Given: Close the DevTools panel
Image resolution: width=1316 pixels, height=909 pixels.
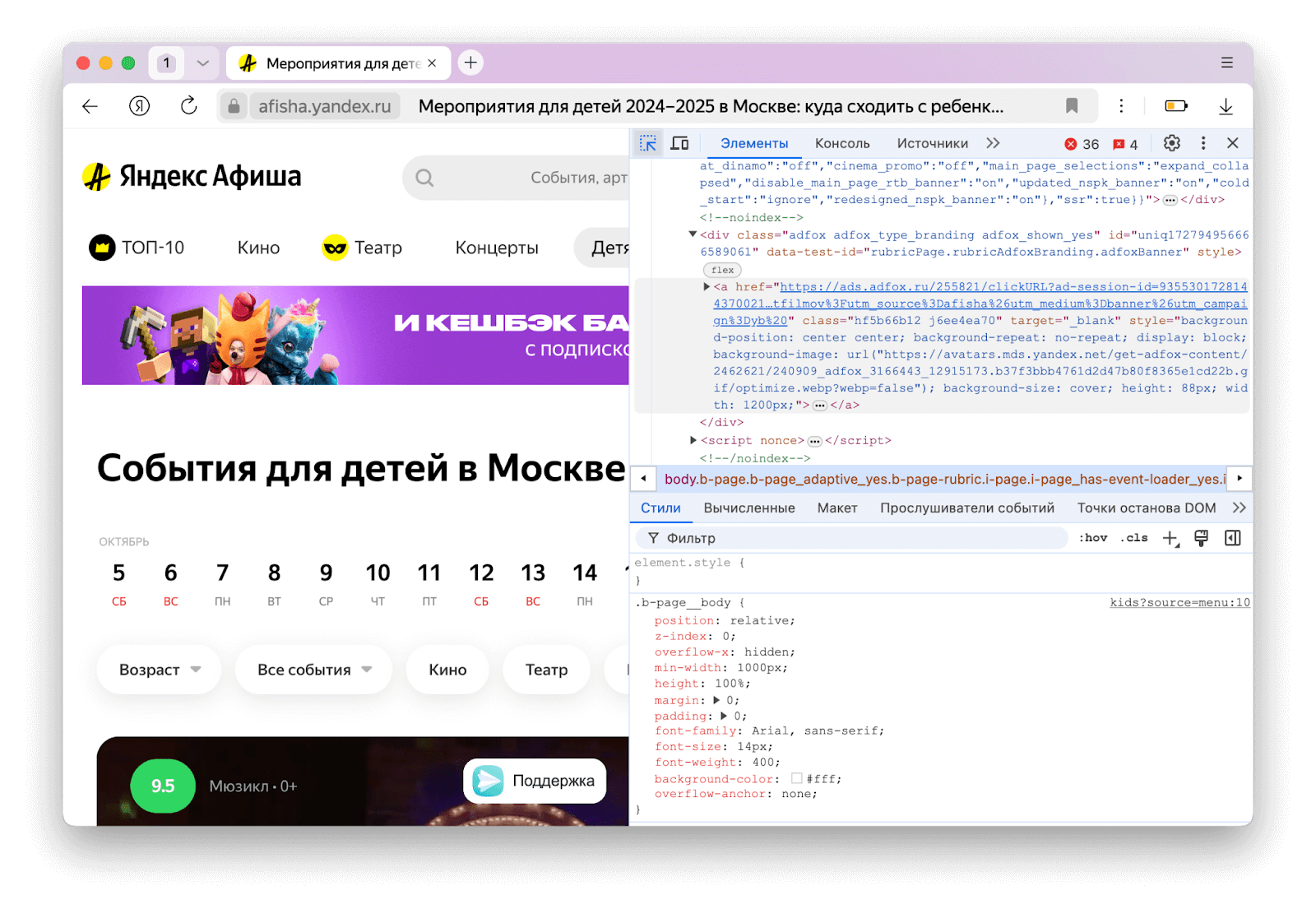Looking at the screenshot, I should (1232, 143).
